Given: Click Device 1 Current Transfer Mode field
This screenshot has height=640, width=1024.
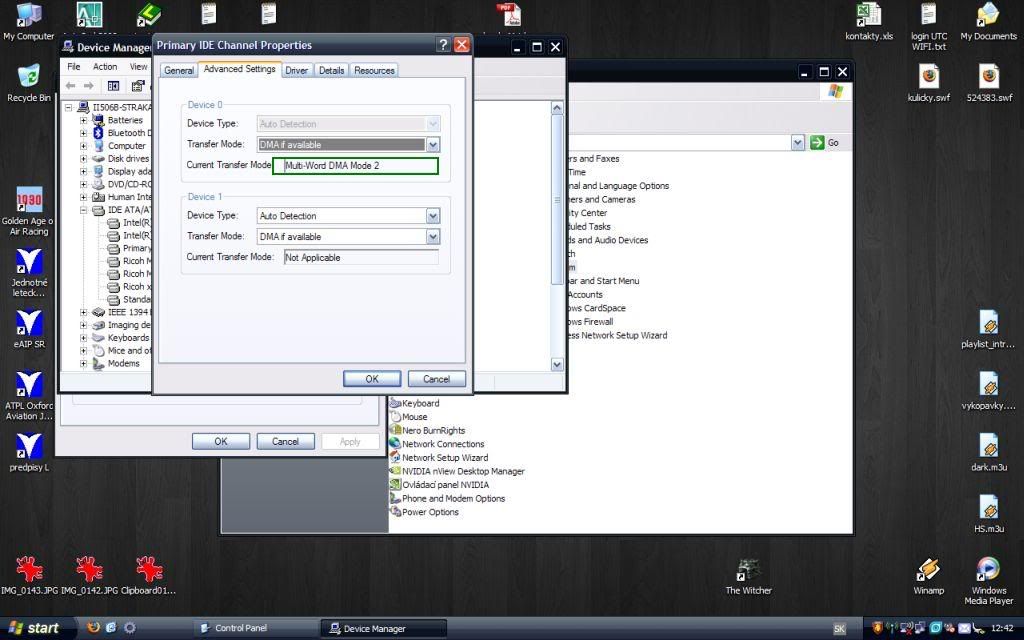Looking at the screenshot, I should [361, 257].
